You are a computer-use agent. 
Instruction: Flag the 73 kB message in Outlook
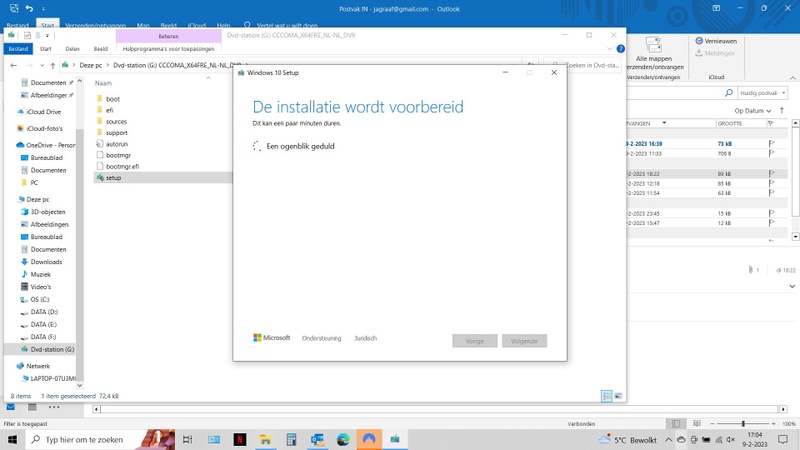(x=771, y=144)
